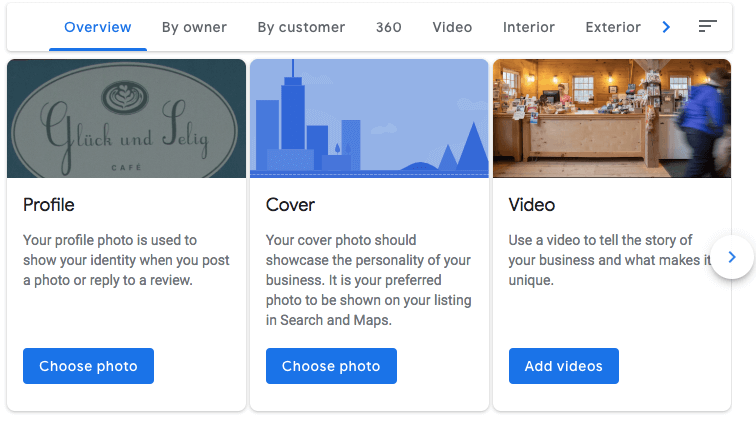Click the Cover card heading

point(290,205)
